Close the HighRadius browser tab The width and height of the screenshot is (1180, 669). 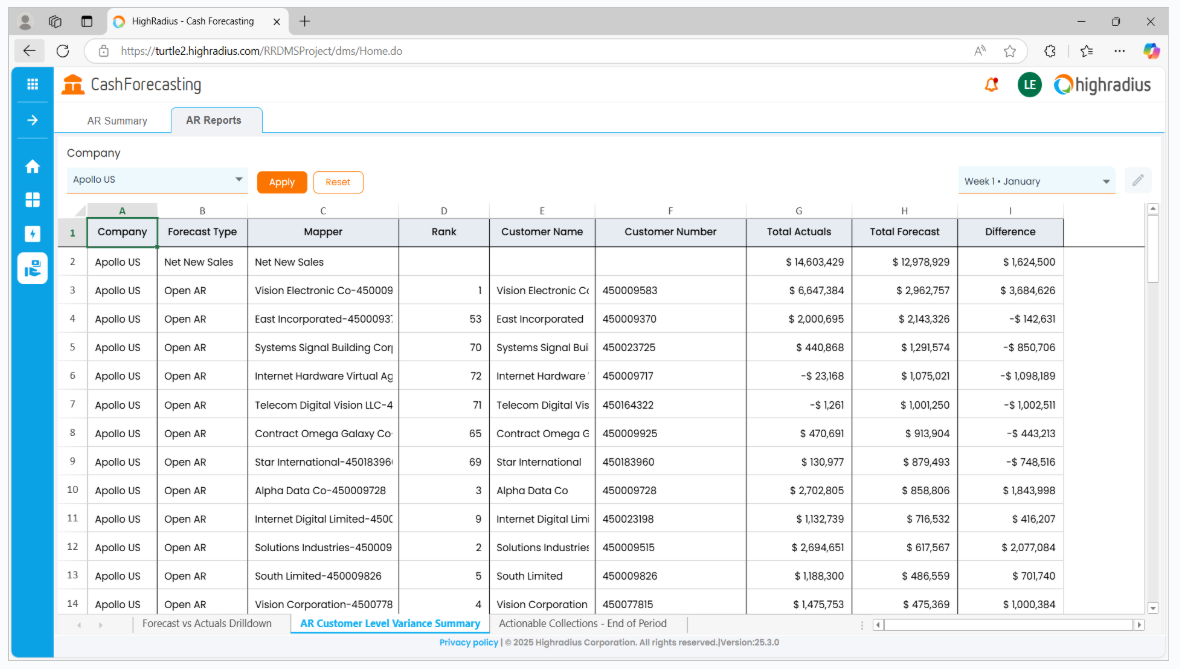276,22
